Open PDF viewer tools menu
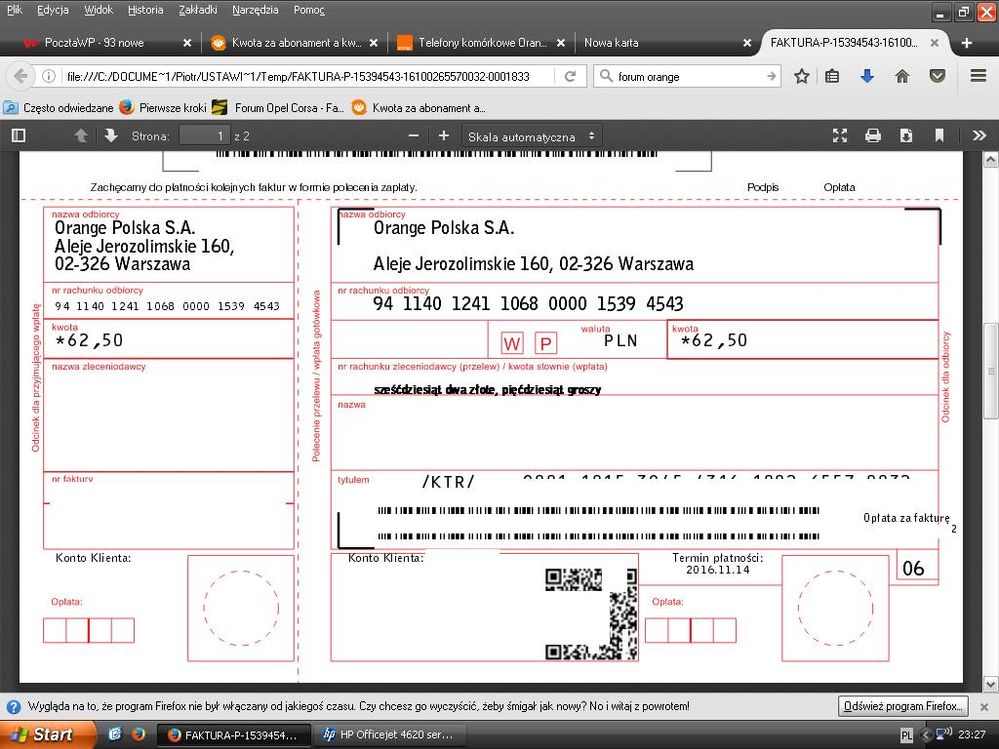Image resolution: width=999 pixels, height=749 pixels. coord(979,136)
